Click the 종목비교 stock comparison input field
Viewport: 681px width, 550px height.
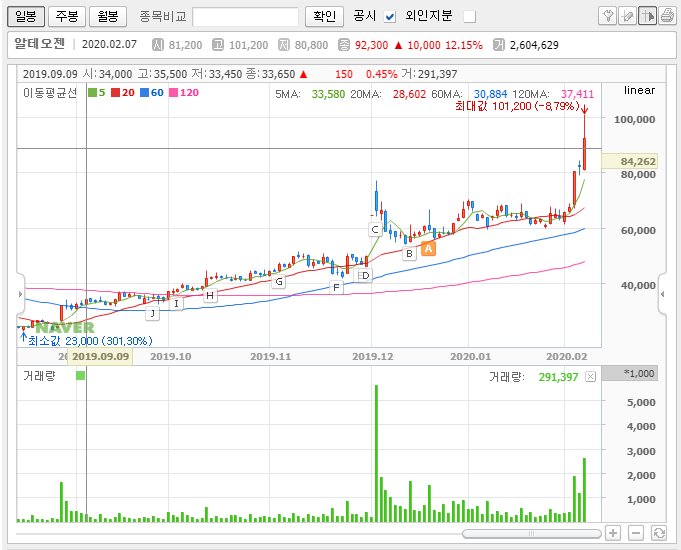click(x=245, y=16)
